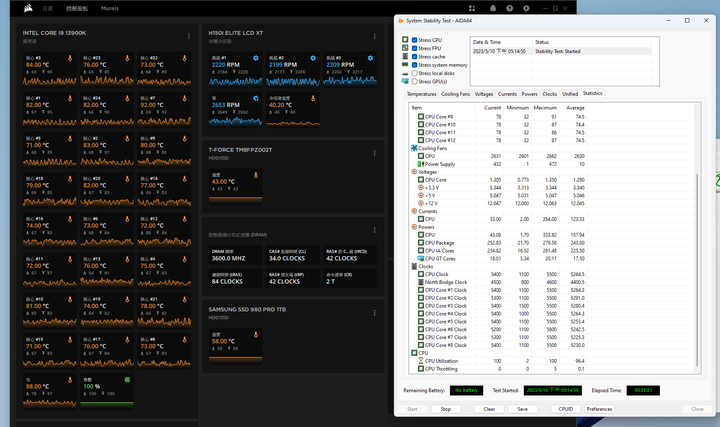Open the Voltages tab
The image size is (720, 427).
tap(484, 94)
